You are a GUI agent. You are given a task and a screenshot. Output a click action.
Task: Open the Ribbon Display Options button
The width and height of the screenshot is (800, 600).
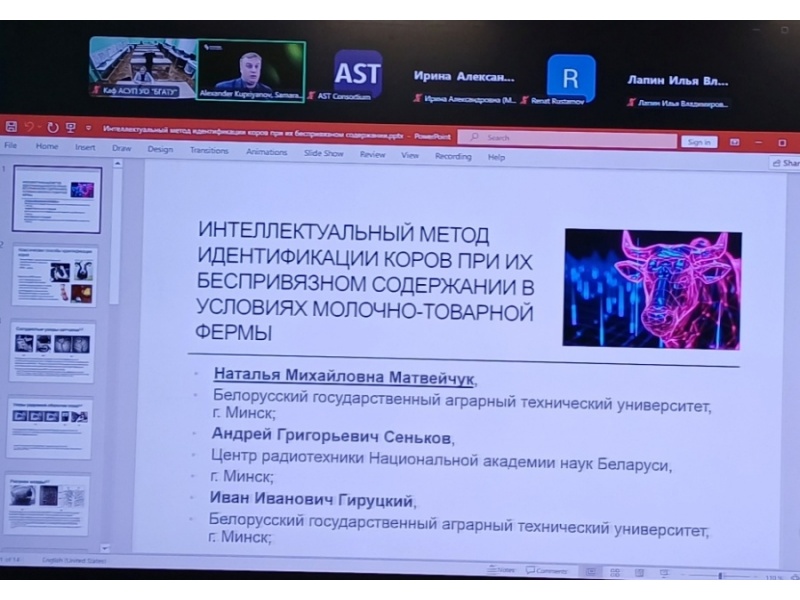pyautogui.click(x=735, y=143)
